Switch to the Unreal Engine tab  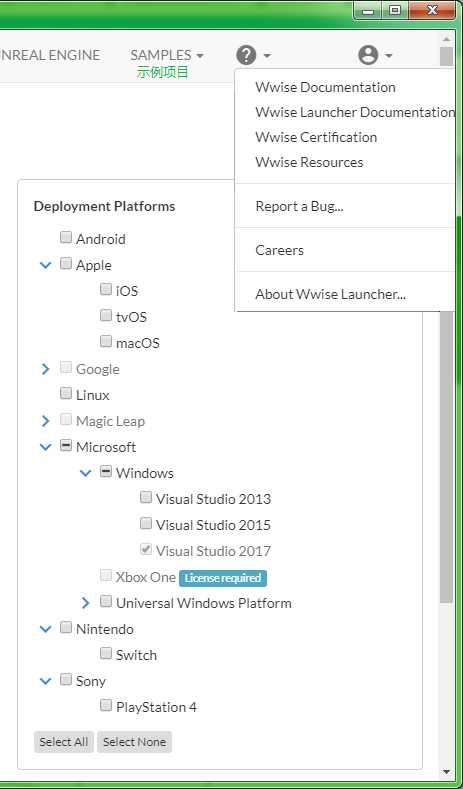[50, 55]
